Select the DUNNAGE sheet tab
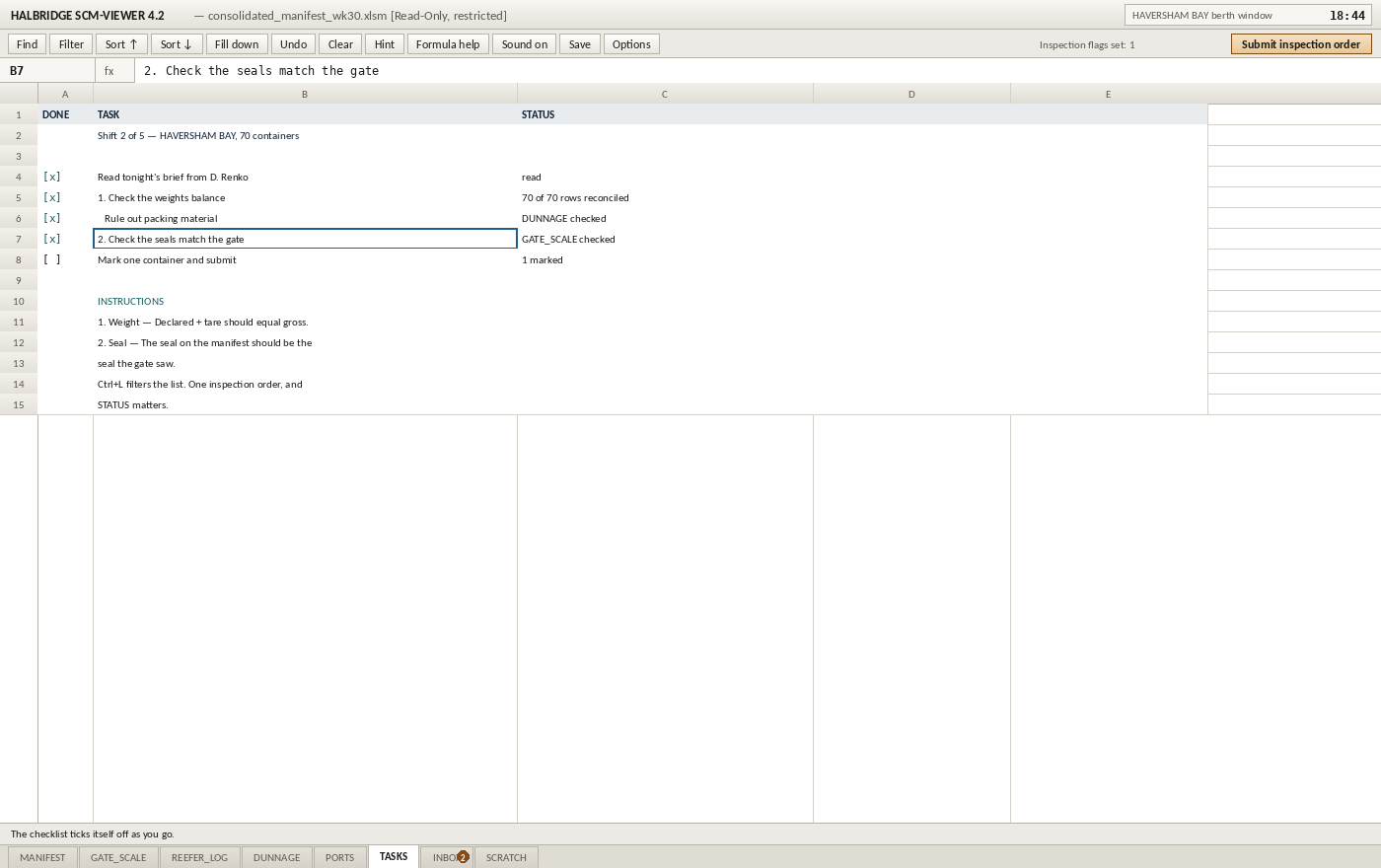1381x868 pixels. coord(276,857)
